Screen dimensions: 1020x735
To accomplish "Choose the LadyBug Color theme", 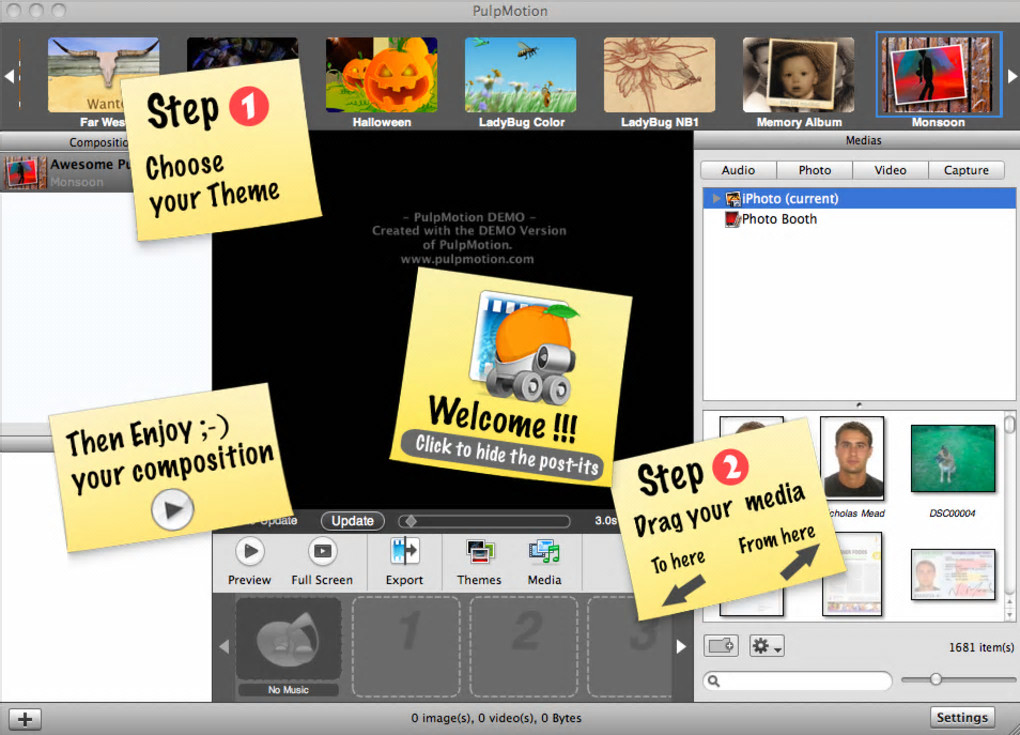I will point(520,74).
